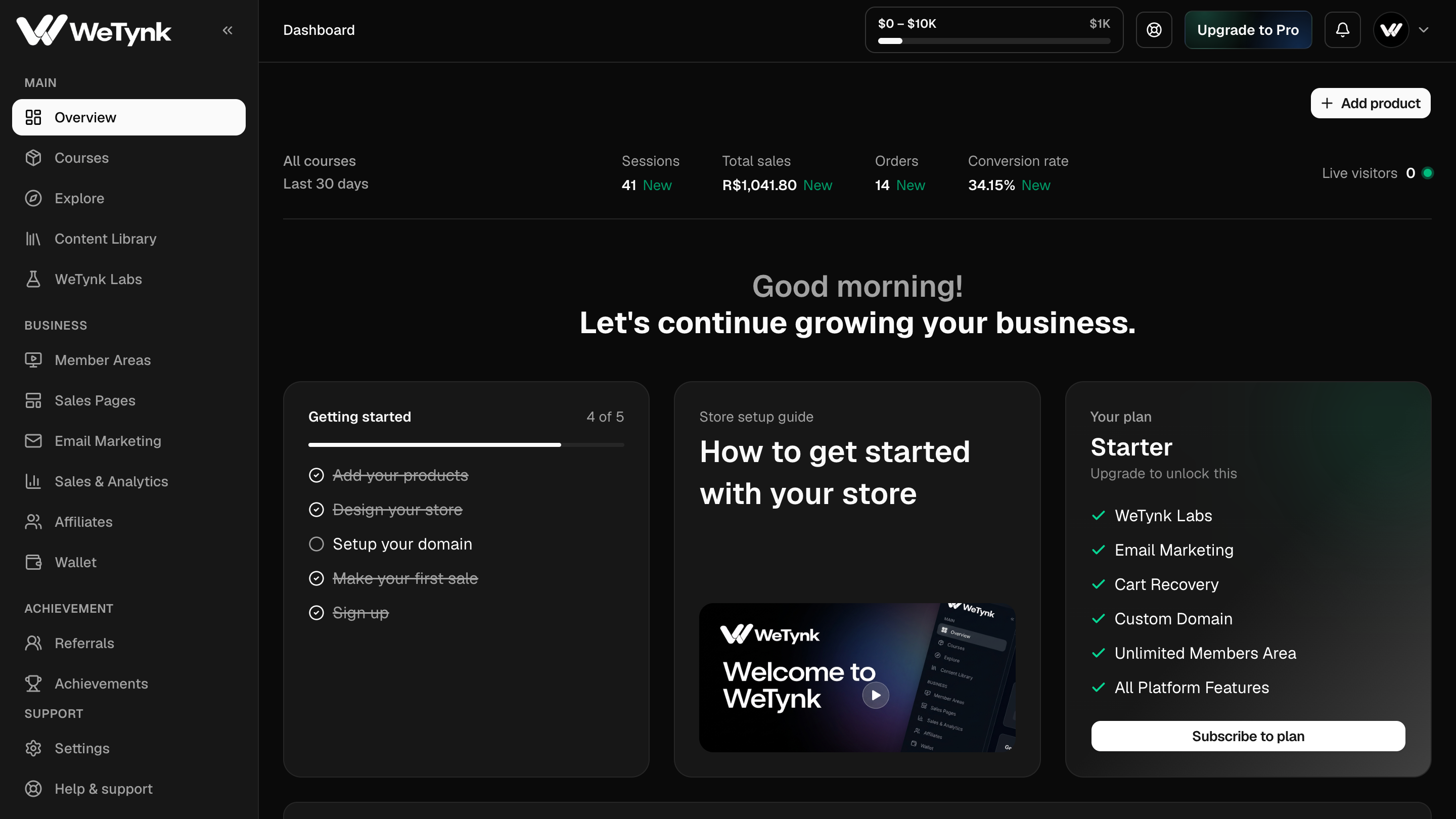Open the support lifebuoy icon in header
1456x819 pixels.
click(1154, 30)
